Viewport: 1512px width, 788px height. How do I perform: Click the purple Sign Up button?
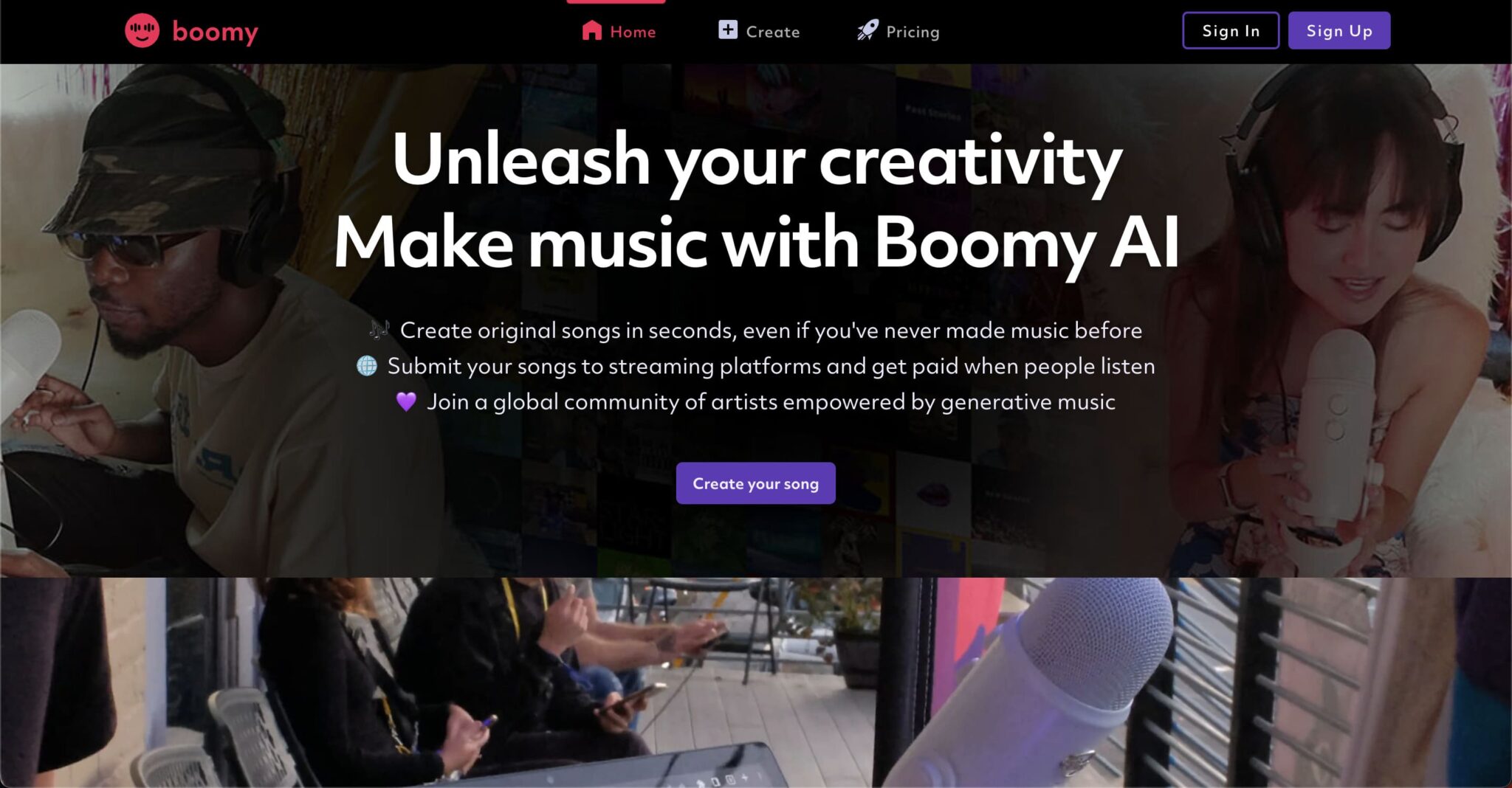coord(1339,30)
